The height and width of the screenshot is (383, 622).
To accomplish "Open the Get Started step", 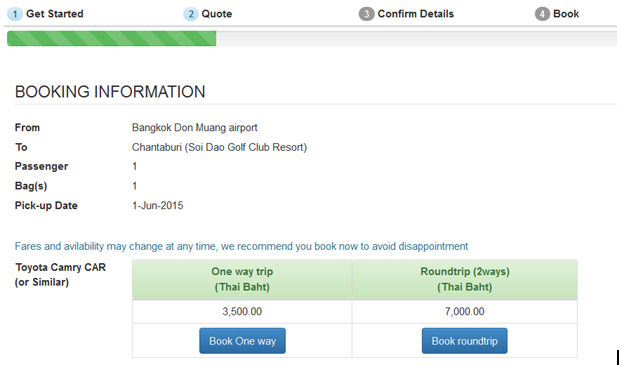I will 55,14.
